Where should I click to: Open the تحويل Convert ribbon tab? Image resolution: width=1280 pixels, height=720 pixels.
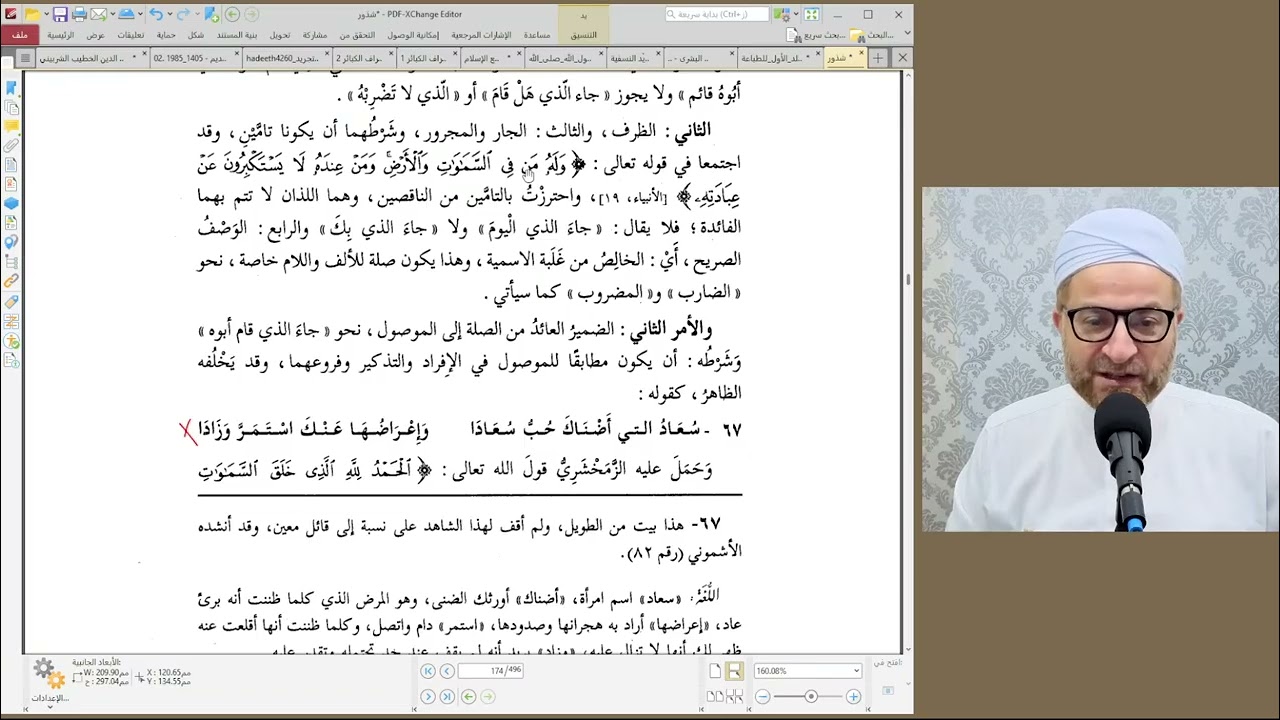tap(280, 35)
